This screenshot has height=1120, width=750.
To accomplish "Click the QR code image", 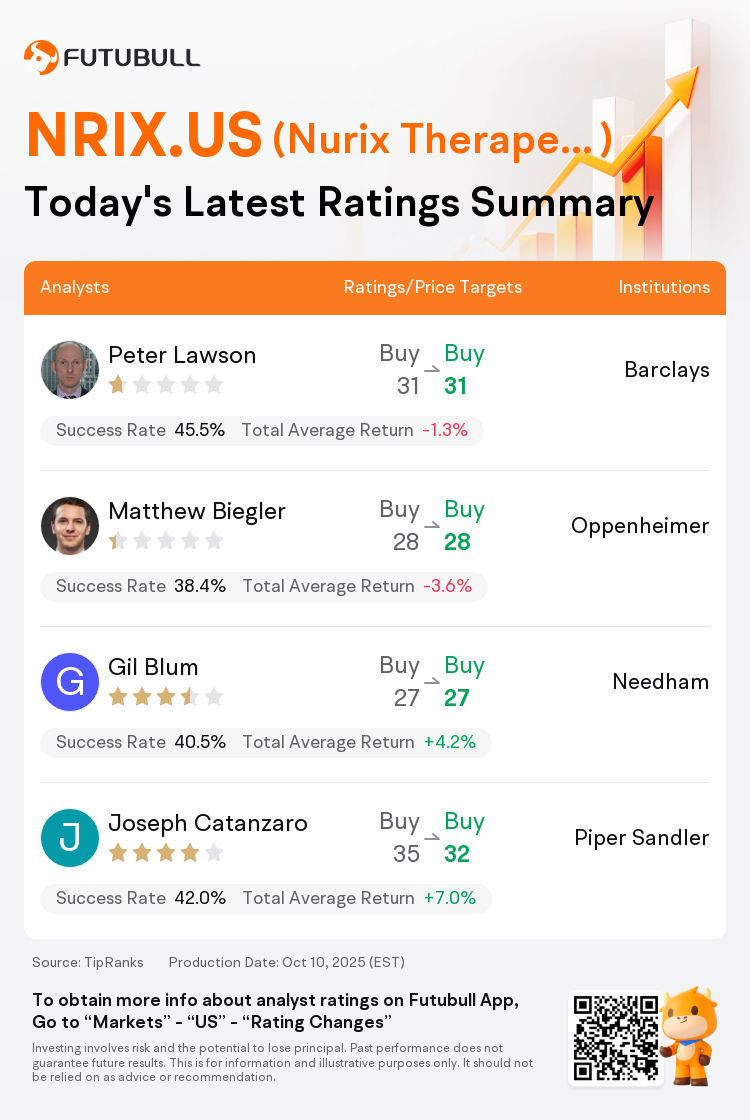I will click(615, 1037).
